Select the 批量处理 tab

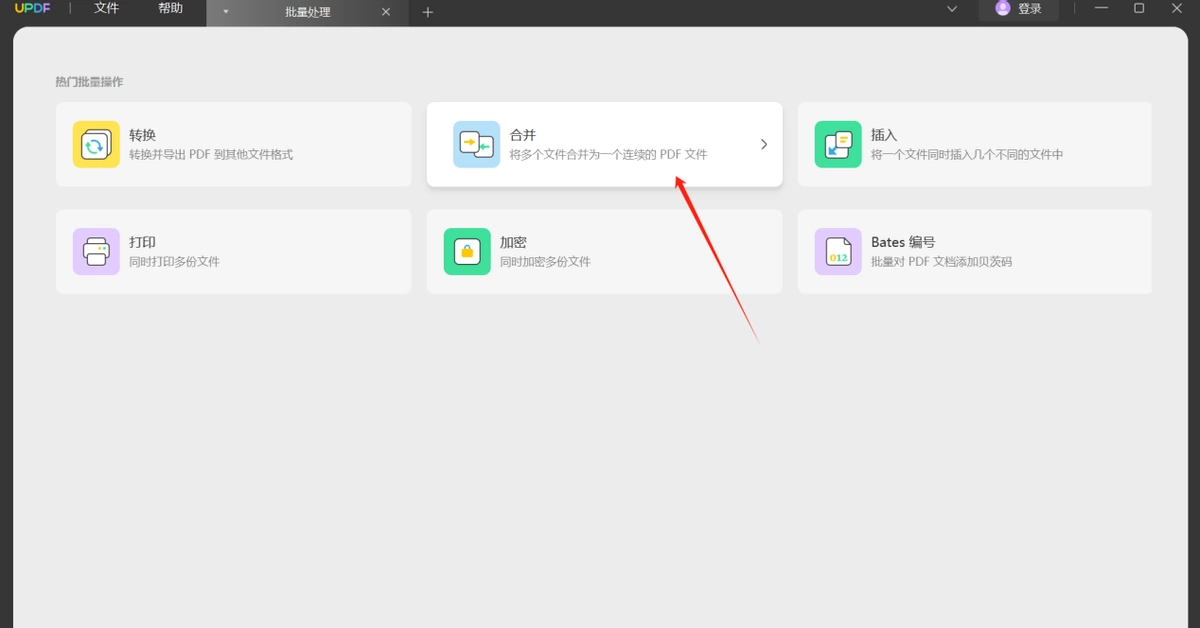click(x=307, y=12)
